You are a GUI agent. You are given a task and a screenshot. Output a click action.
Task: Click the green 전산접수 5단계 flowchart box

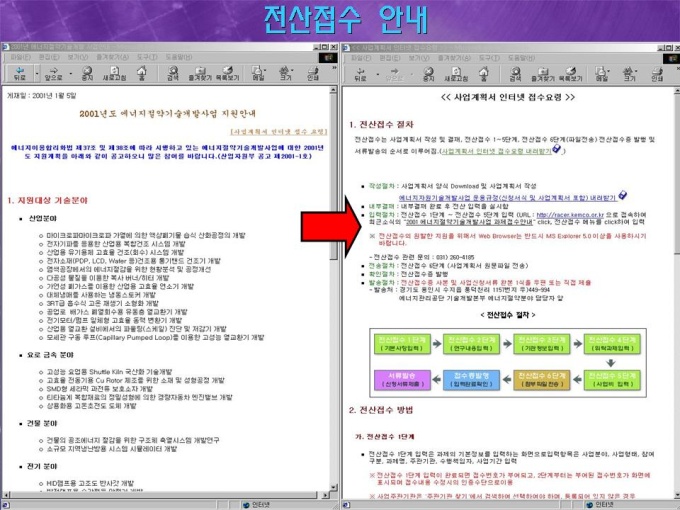tap(612, 379)
